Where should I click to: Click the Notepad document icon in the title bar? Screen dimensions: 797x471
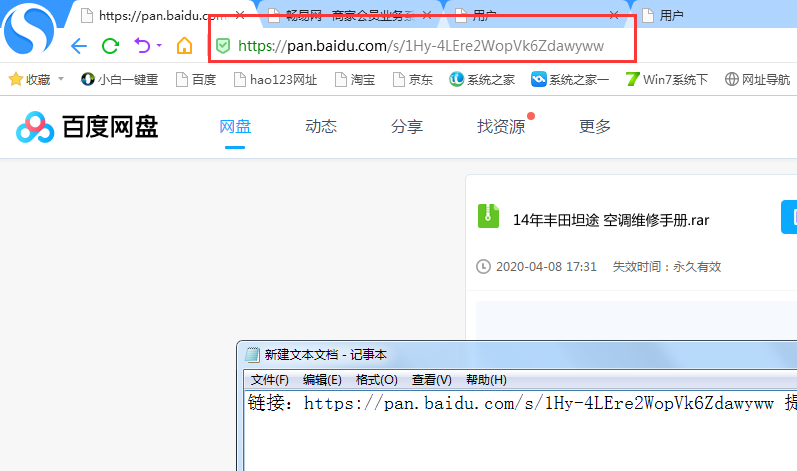[253, 355]
